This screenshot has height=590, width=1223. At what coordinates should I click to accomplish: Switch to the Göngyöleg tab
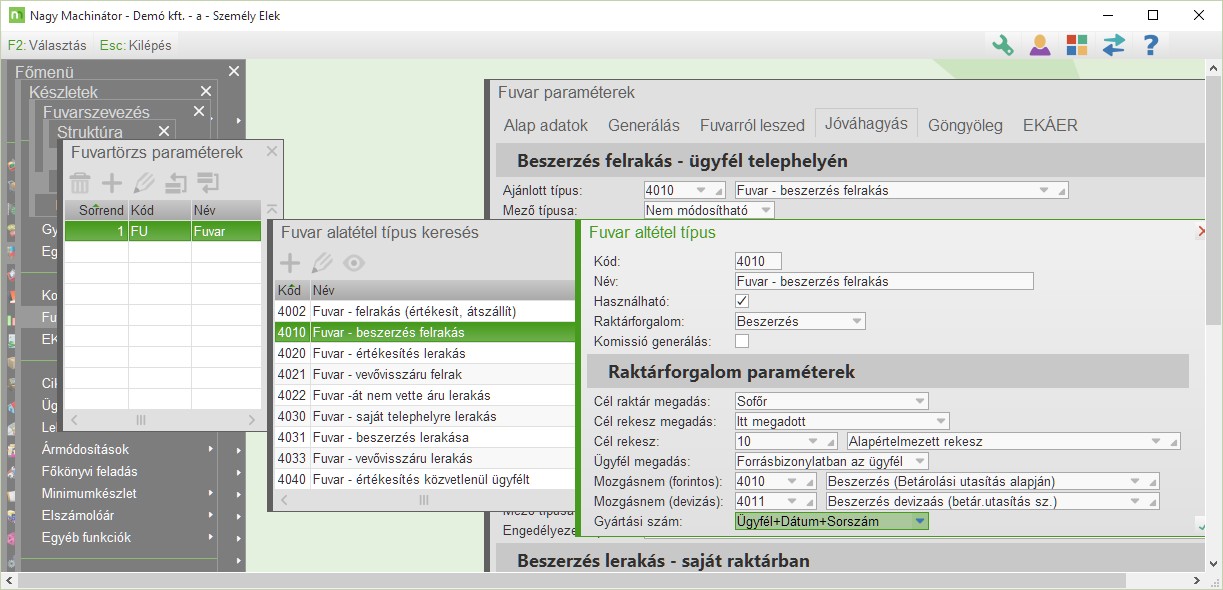965,125
